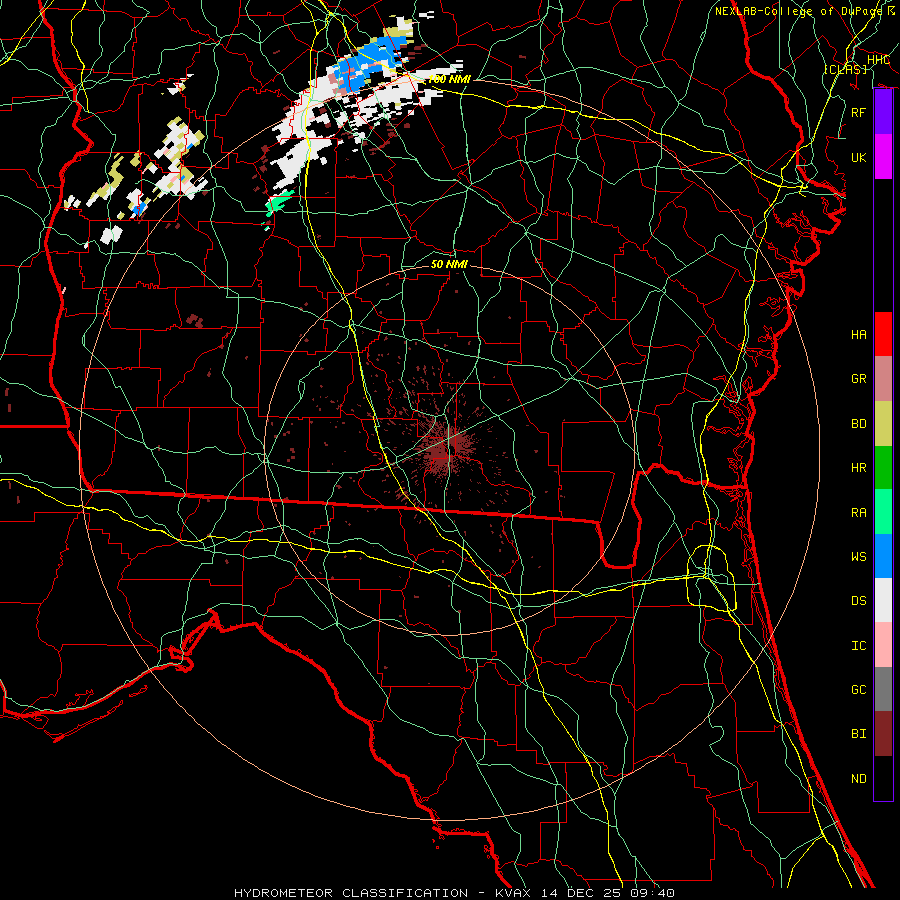Select the BI label text in legend

[x=858, y=734]
